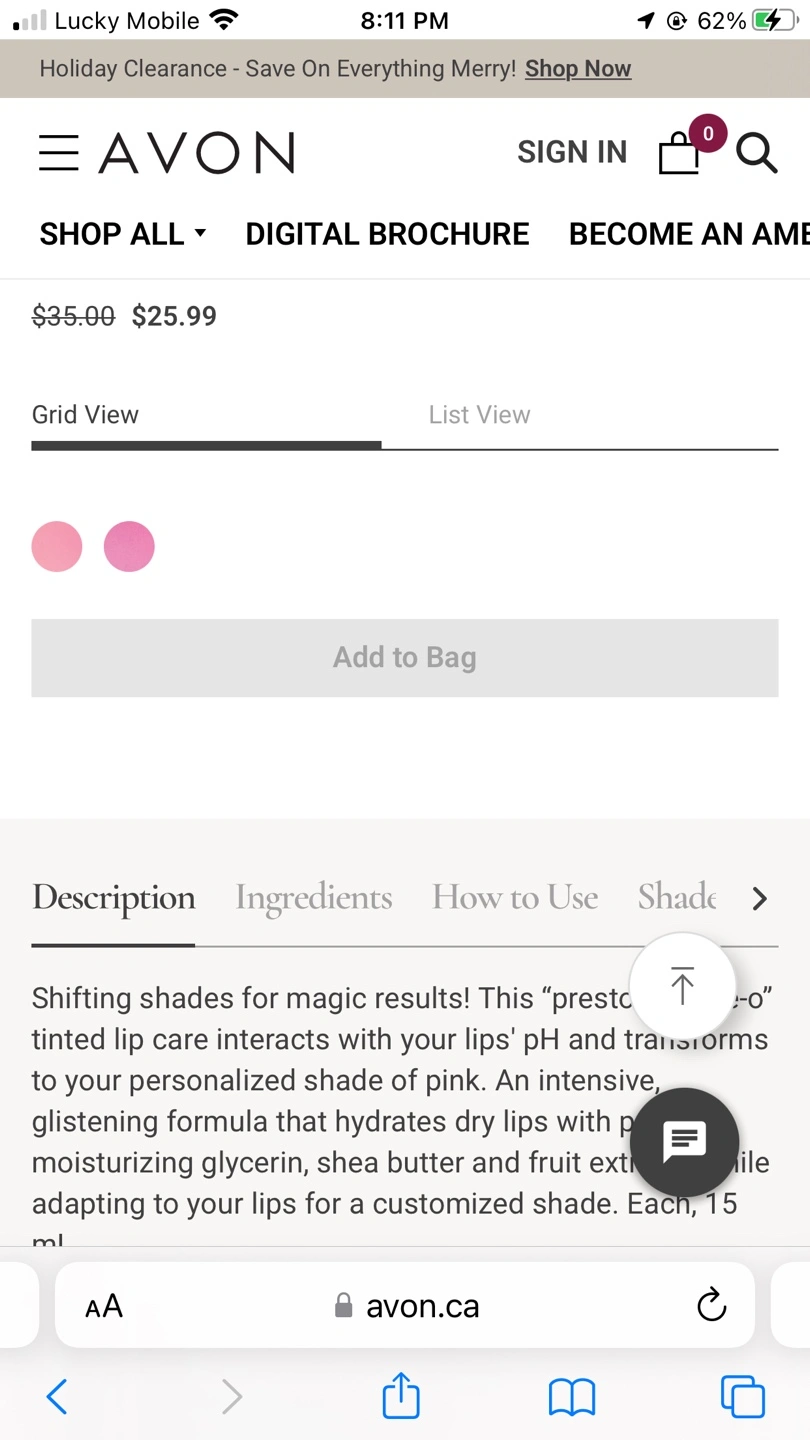This screenshot has height=1440, width=810.
Task: Open the How to Use tab
Action: [515, 898]
